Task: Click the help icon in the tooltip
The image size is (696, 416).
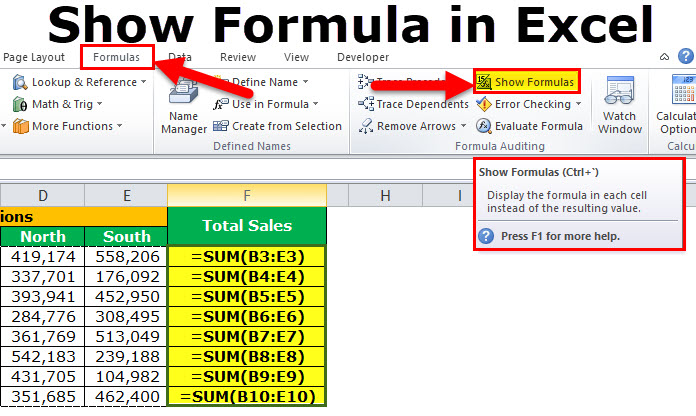Action: [486, 236]
